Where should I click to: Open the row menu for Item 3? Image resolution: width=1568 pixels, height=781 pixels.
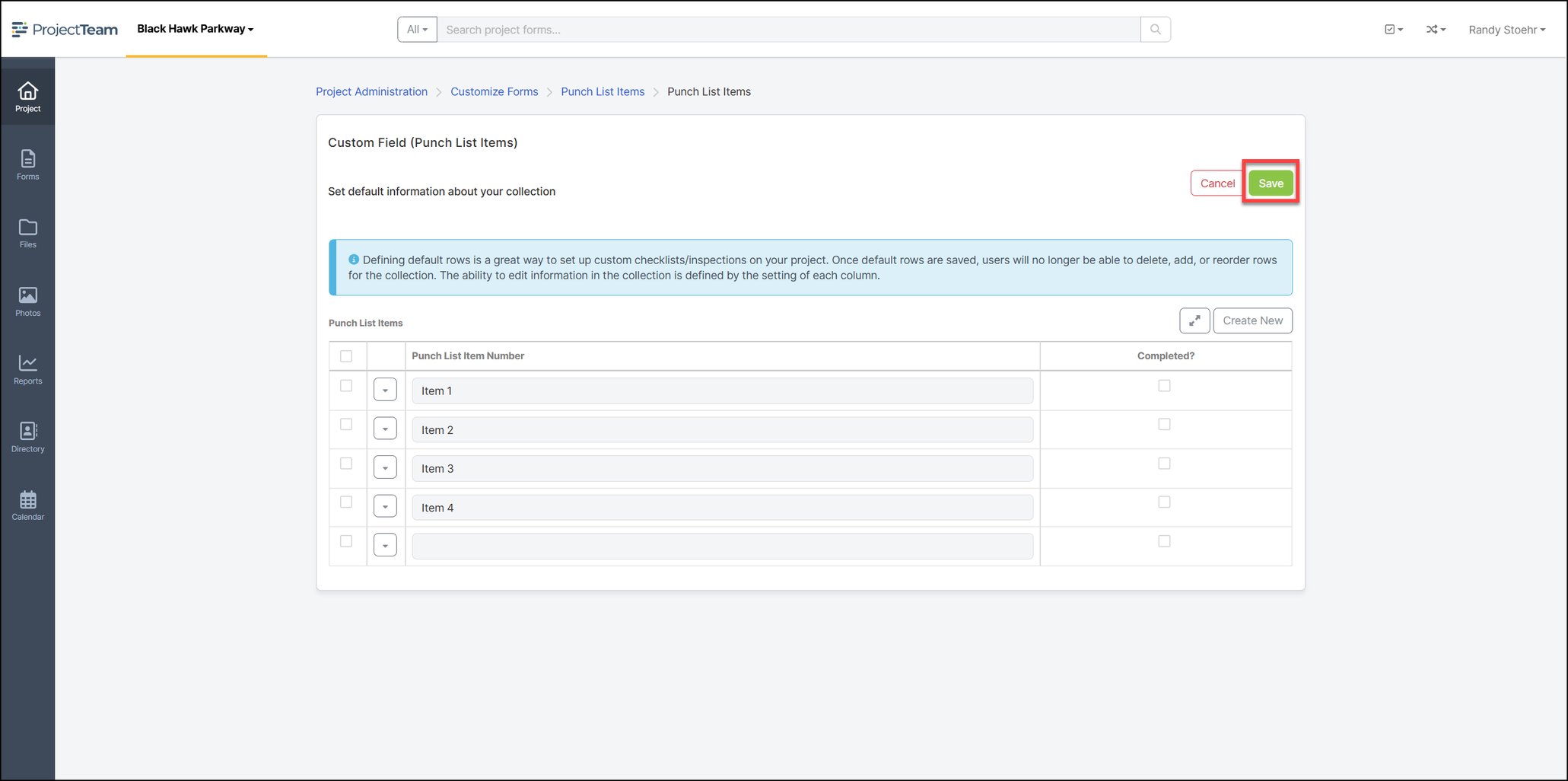point(385,467)
